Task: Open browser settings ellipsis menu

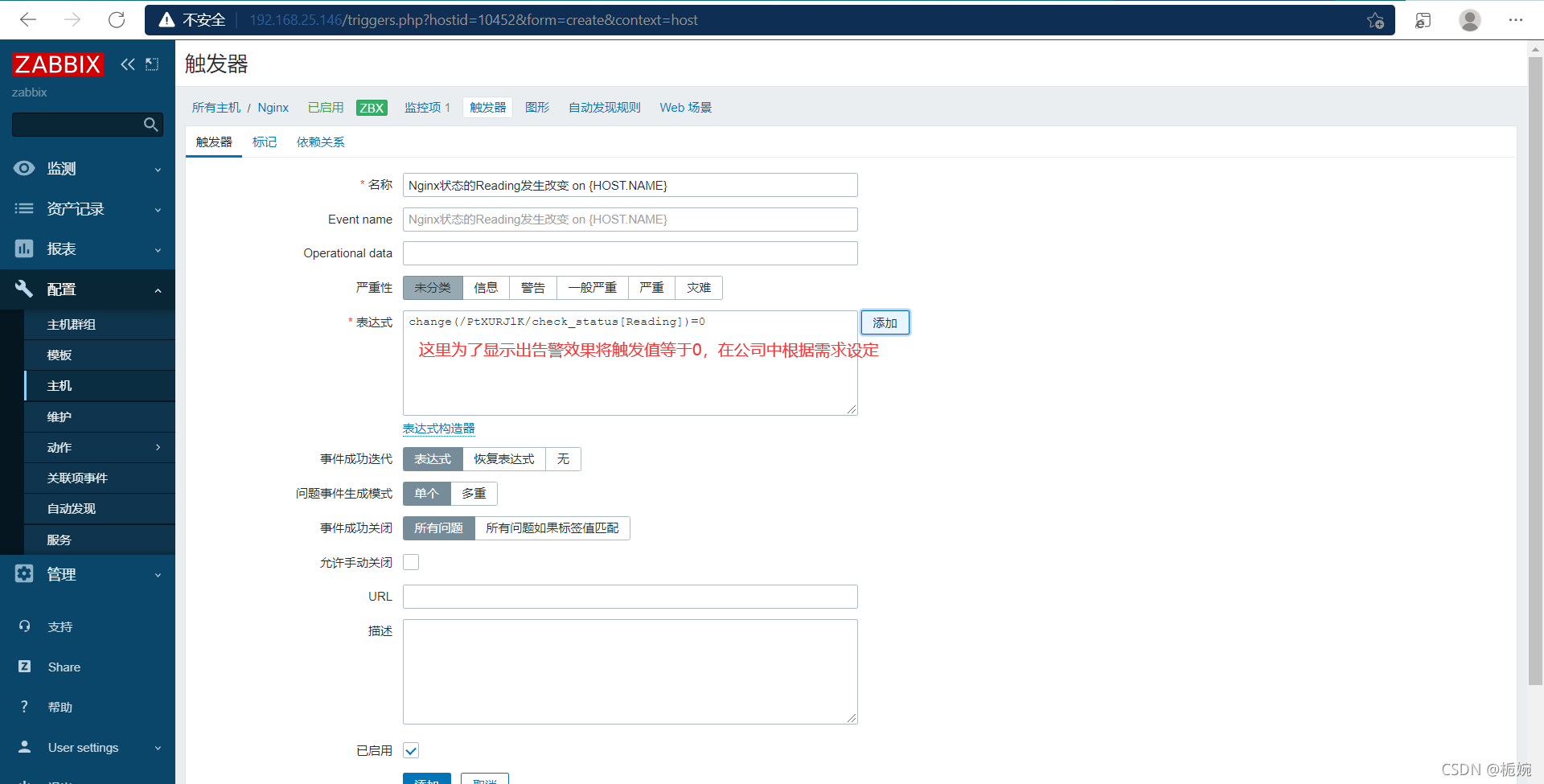Action: tap(1516, 20)
